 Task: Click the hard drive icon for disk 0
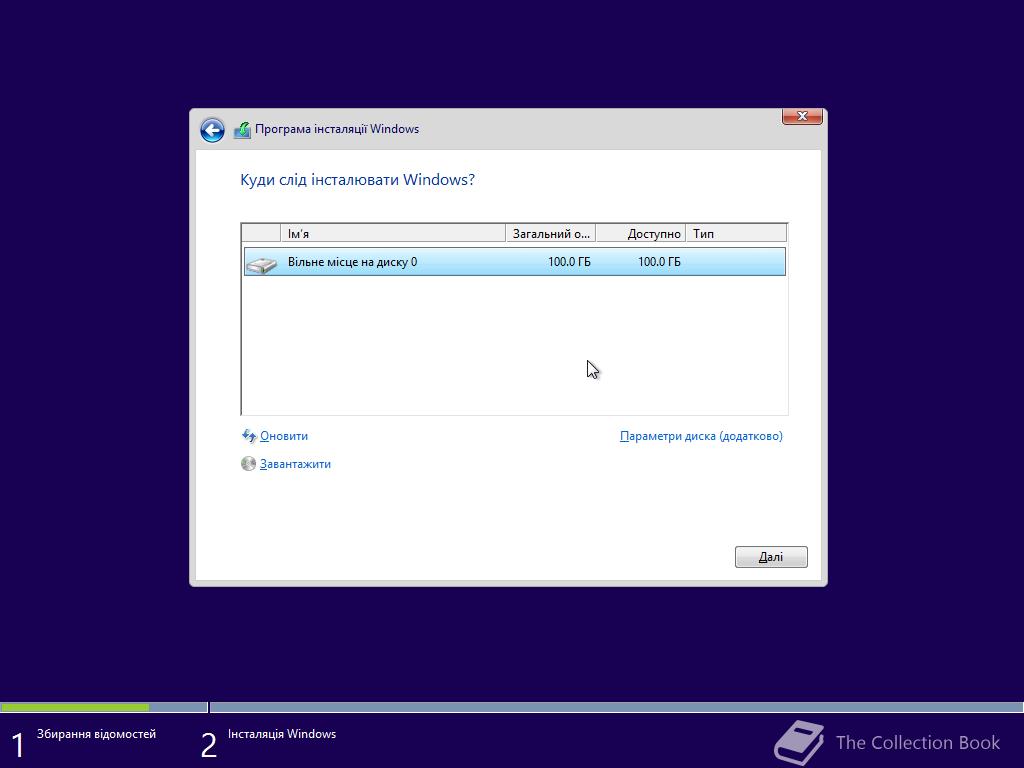point(262,263)
